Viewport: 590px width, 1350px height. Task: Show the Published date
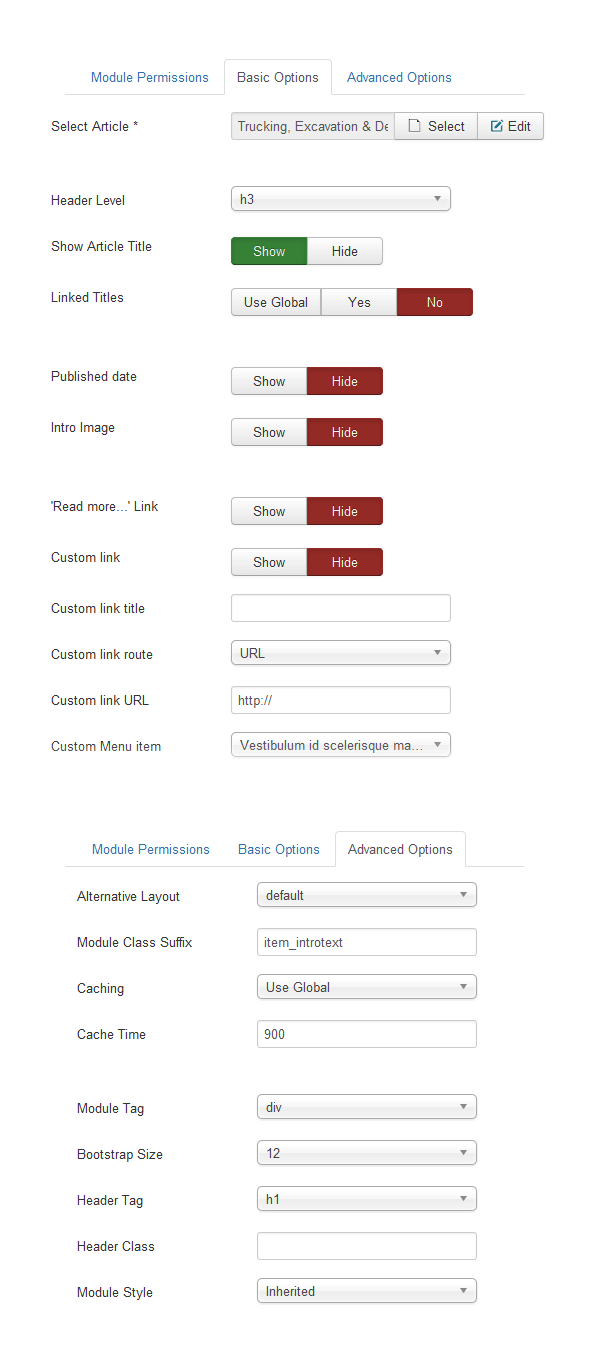pos(269,381)
